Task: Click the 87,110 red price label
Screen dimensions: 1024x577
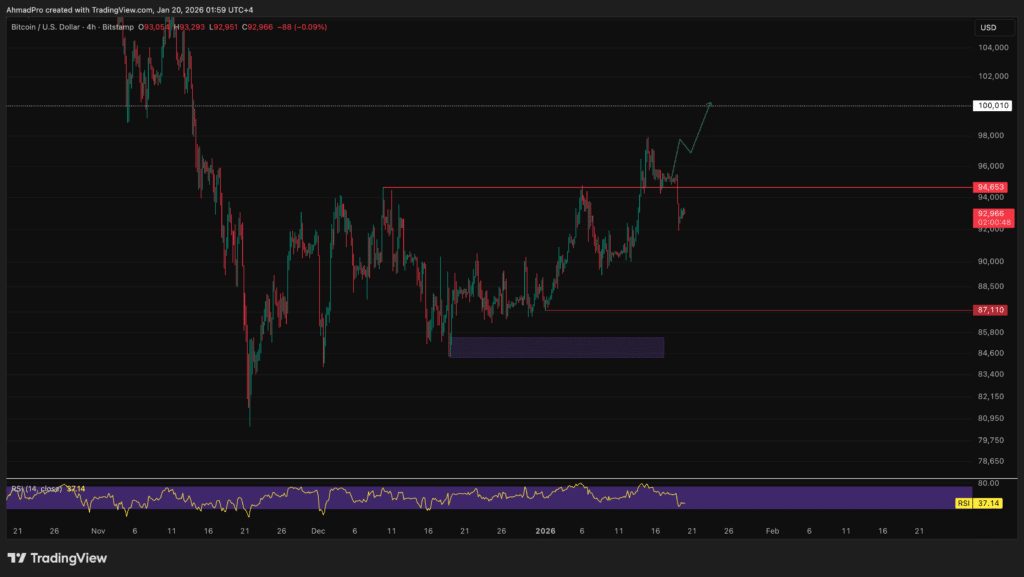Action: pos(990,310)
